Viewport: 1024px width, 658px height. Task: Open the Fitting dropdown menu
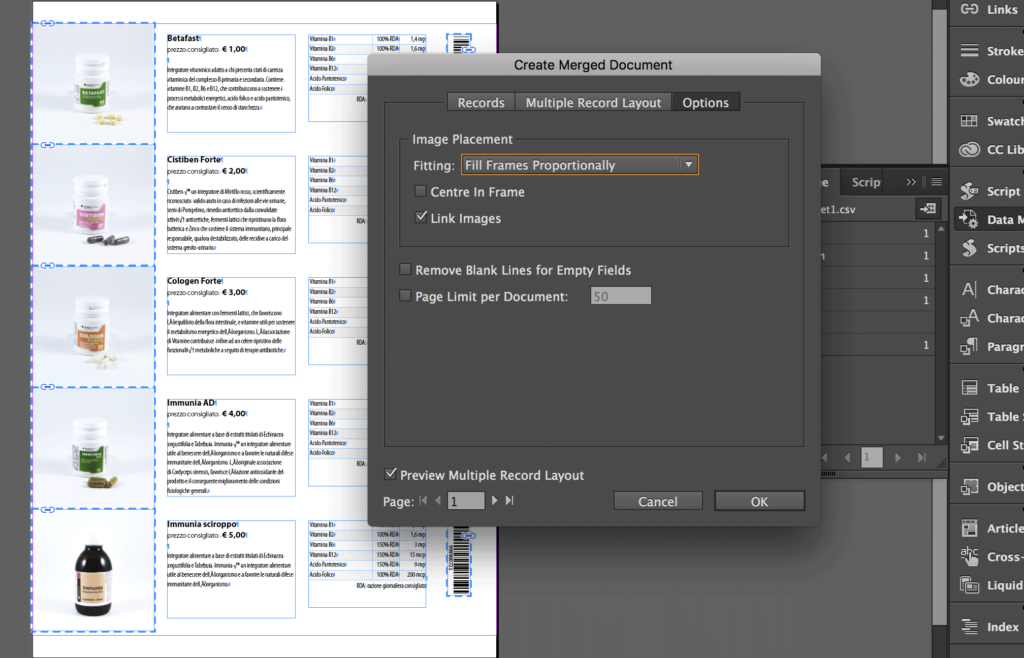point(580,164)
